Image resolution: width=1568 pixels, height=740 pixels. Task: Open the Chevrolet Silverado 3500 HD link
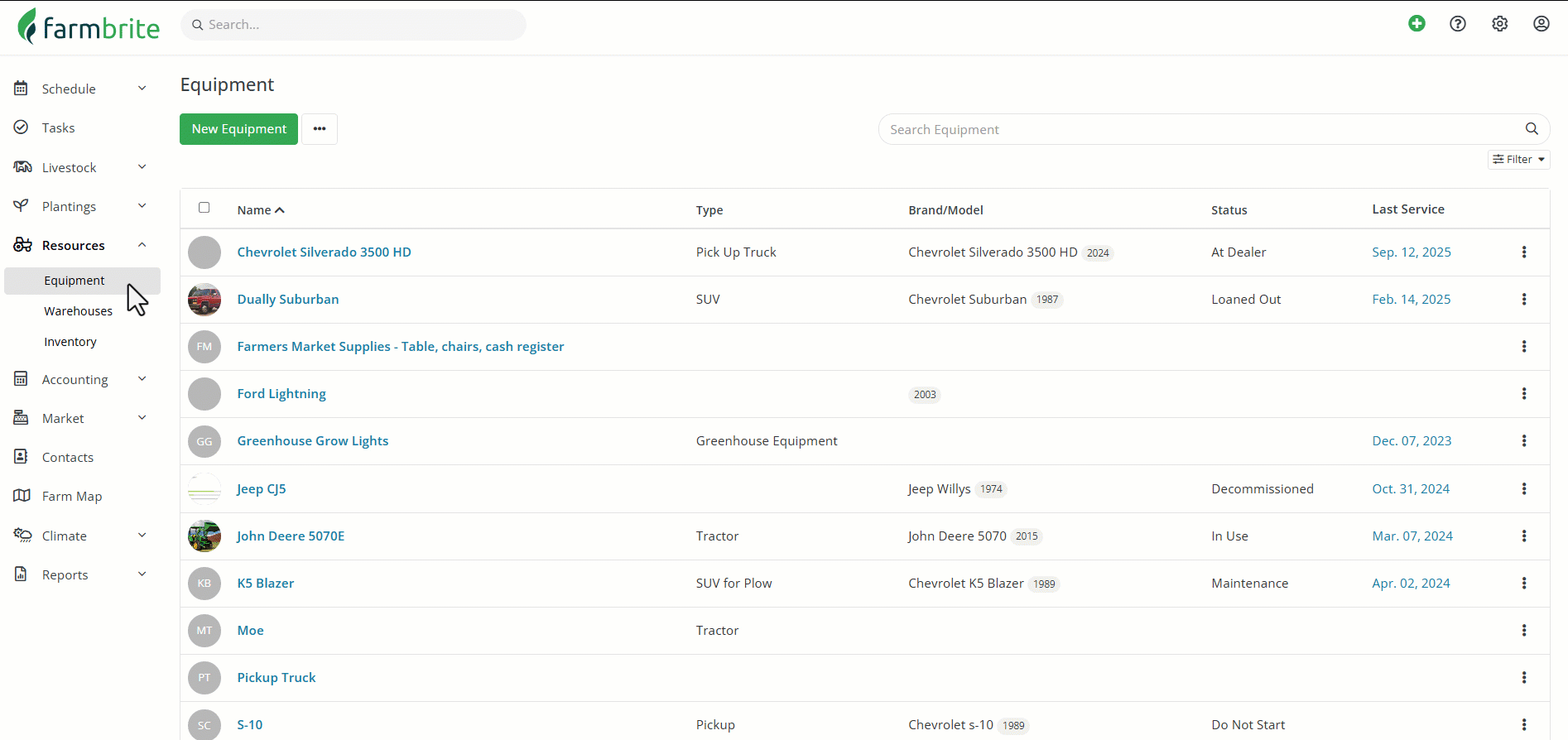325,252
